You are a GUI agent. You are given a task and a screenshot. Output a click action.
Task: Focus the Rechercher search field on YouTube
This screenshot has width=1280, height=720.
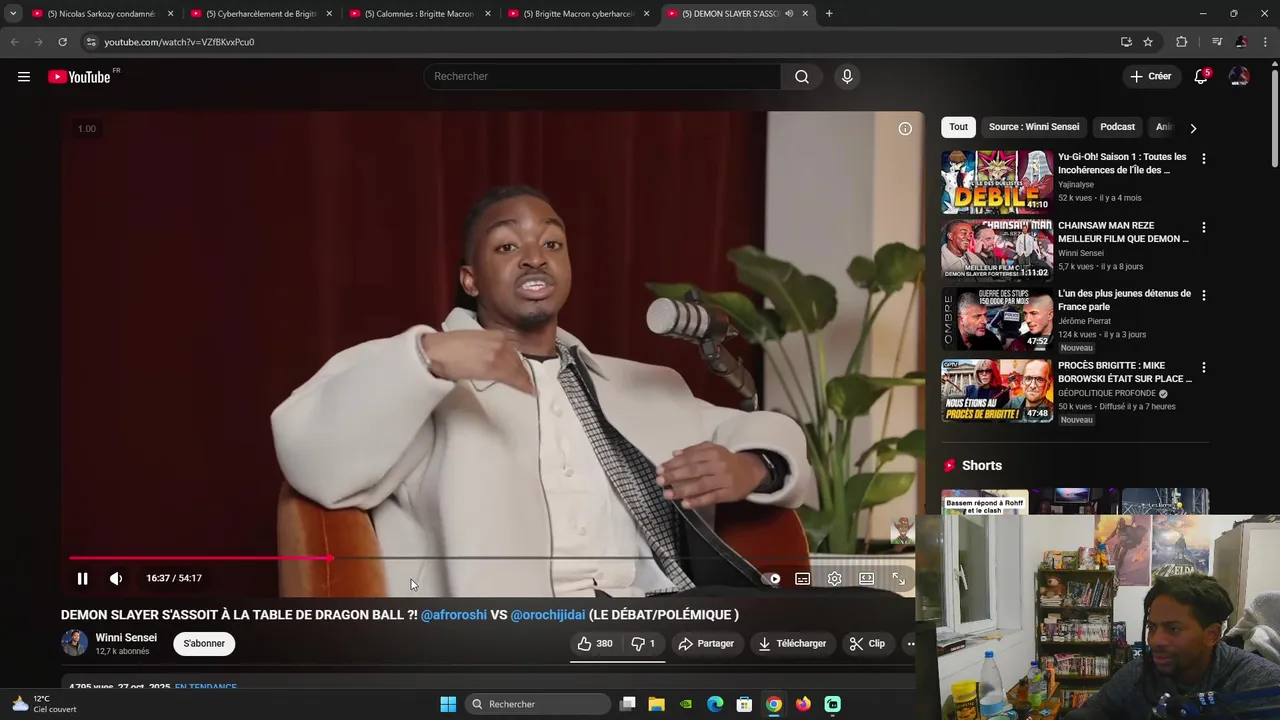[603, 77]
